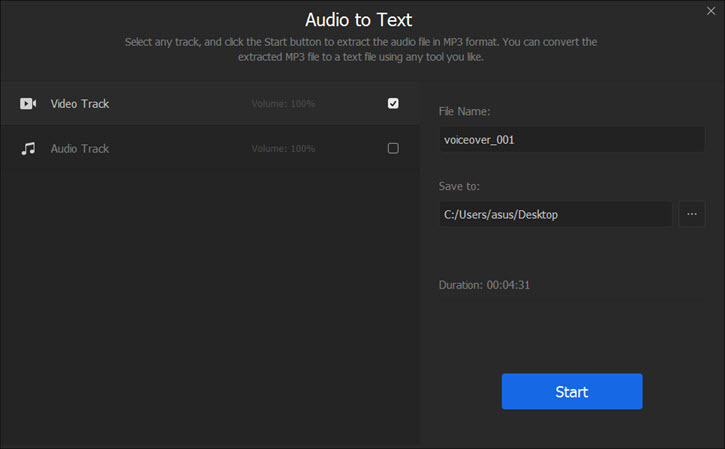Click Volume: 100% on the Audio Track row
Screen dimensions: 725x449
point(283,149)
